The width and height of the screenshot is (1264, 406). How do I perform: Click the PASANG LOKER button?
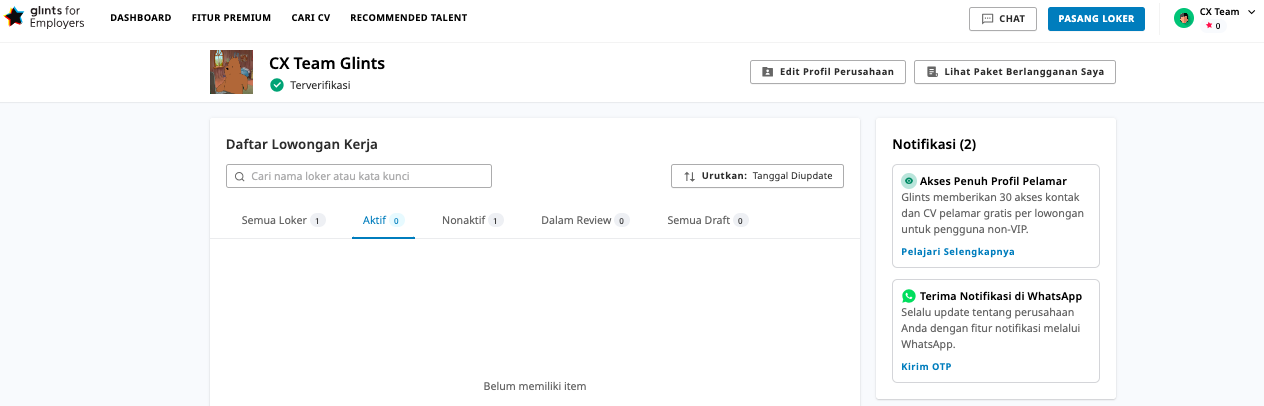click(x=1096, y=19)
